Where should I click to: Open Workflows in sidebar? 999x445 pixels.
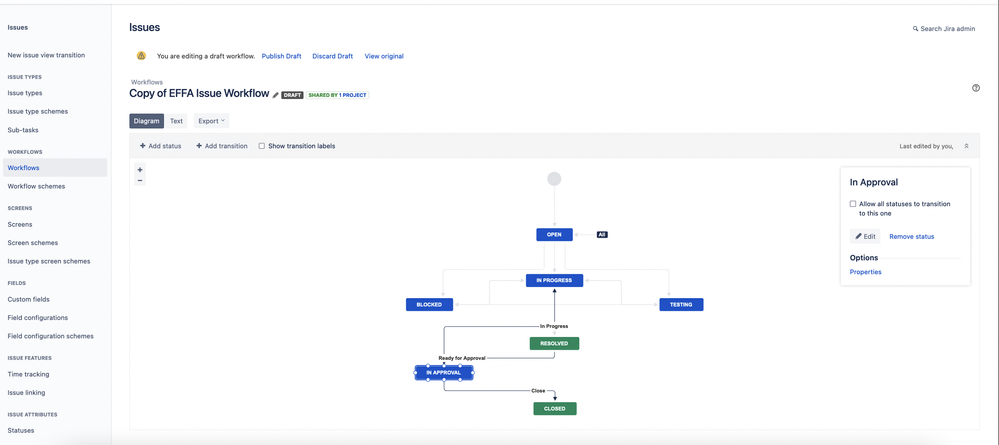[x=55, y=168]
